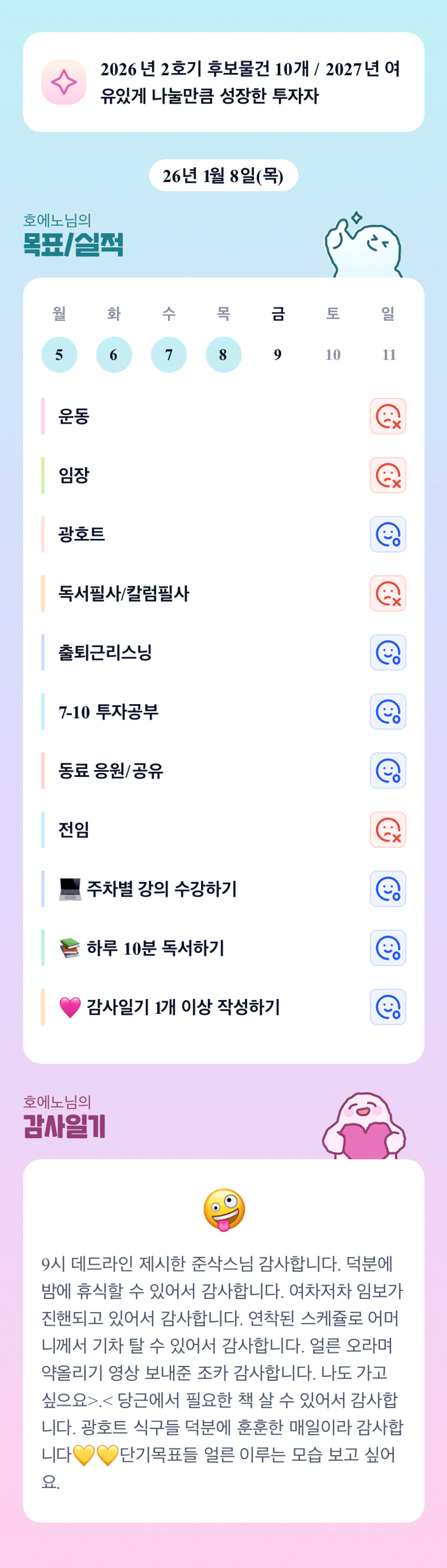Toggle the 운동 sad face status
This screenshot has width=447, height=1568.
coord(388,416)
